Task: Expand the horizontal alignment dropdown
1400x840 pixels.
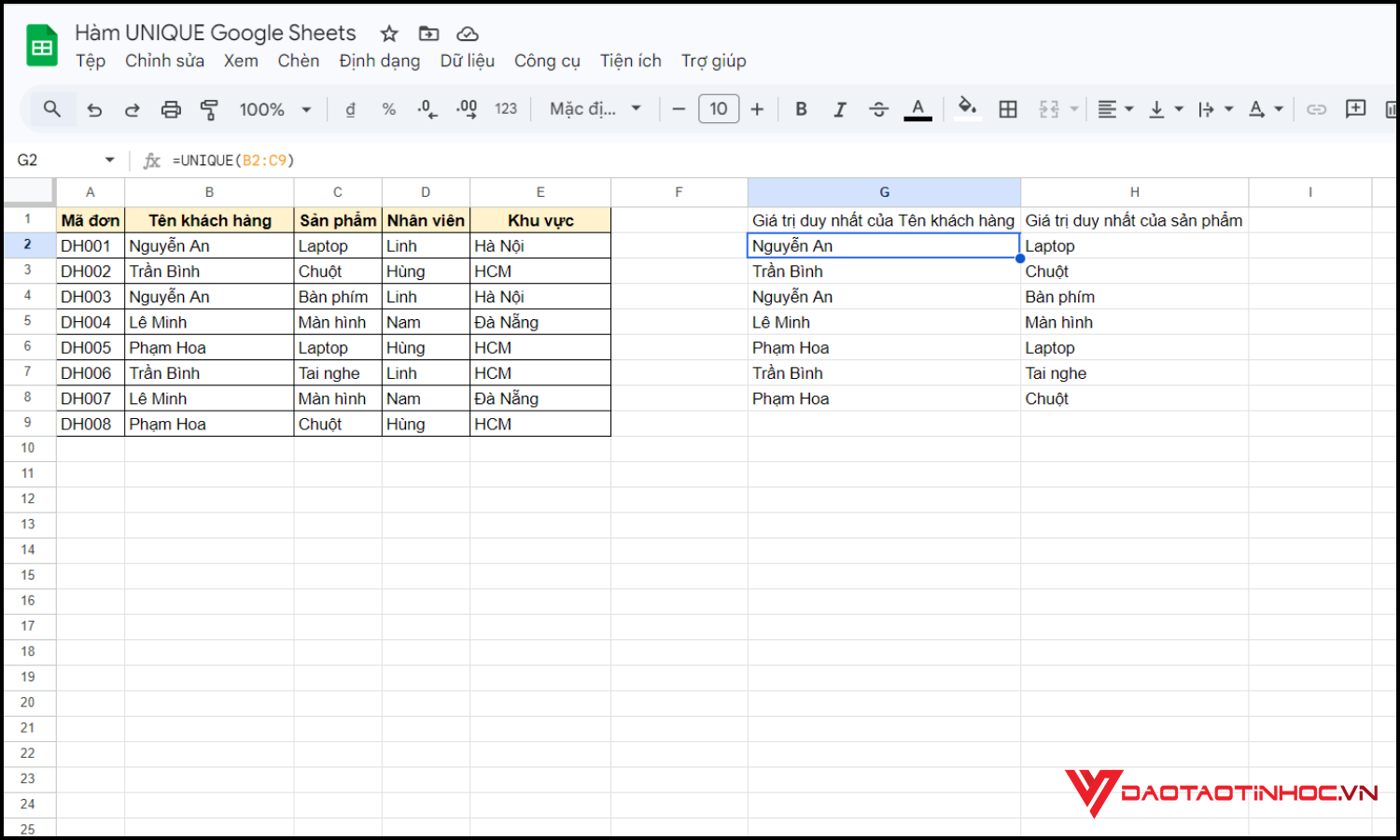Action: point(1128,108)
